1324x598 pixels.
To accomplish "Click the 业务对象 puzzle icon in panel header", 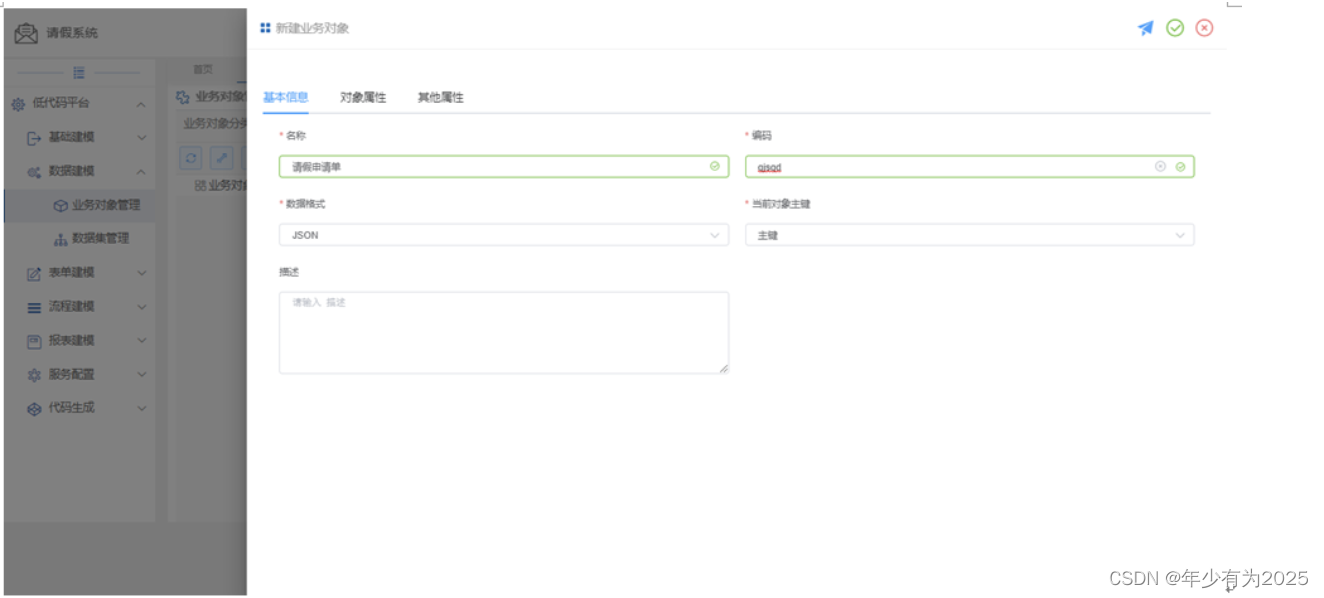I will (x=183, y=98).
